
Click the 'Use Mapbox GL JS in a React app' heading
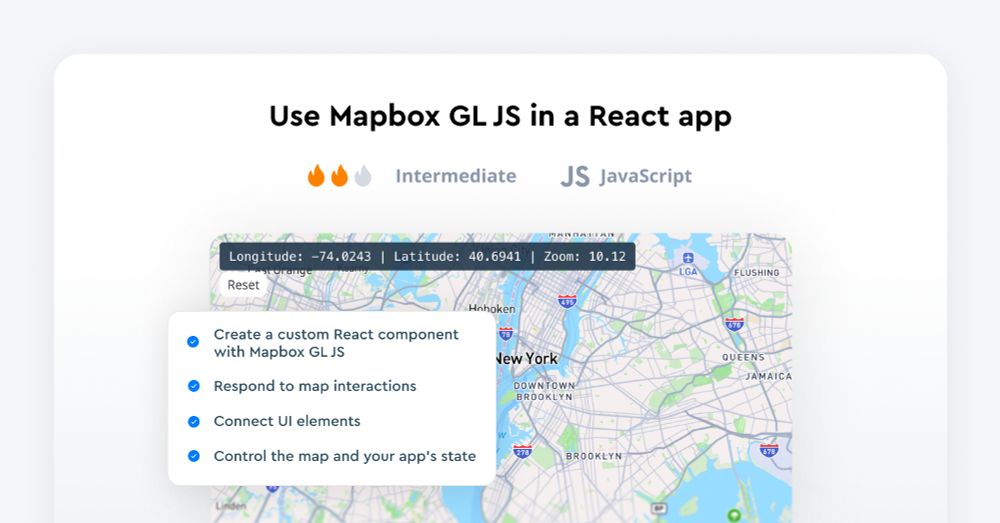500,116
